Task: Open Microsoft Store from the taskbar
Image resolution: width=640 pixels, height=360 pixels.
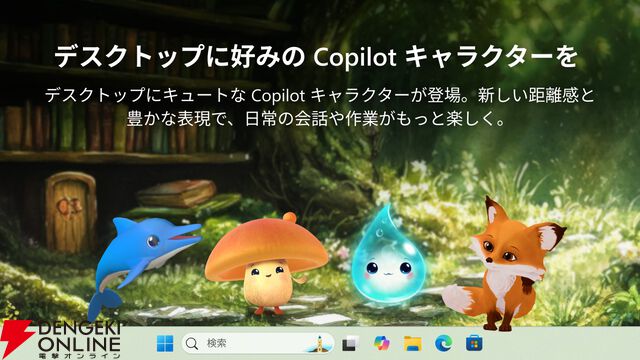Action: click(x=474, y=343)
